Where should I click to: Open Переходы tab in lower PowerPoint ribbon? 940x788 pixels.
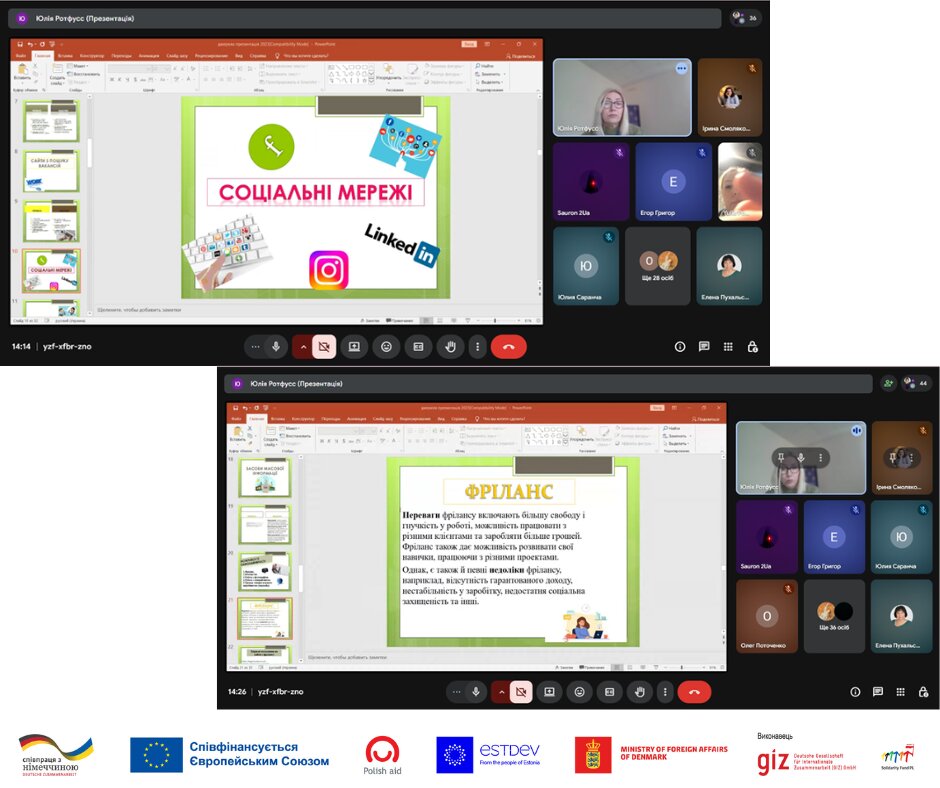[x=330, y=419]
